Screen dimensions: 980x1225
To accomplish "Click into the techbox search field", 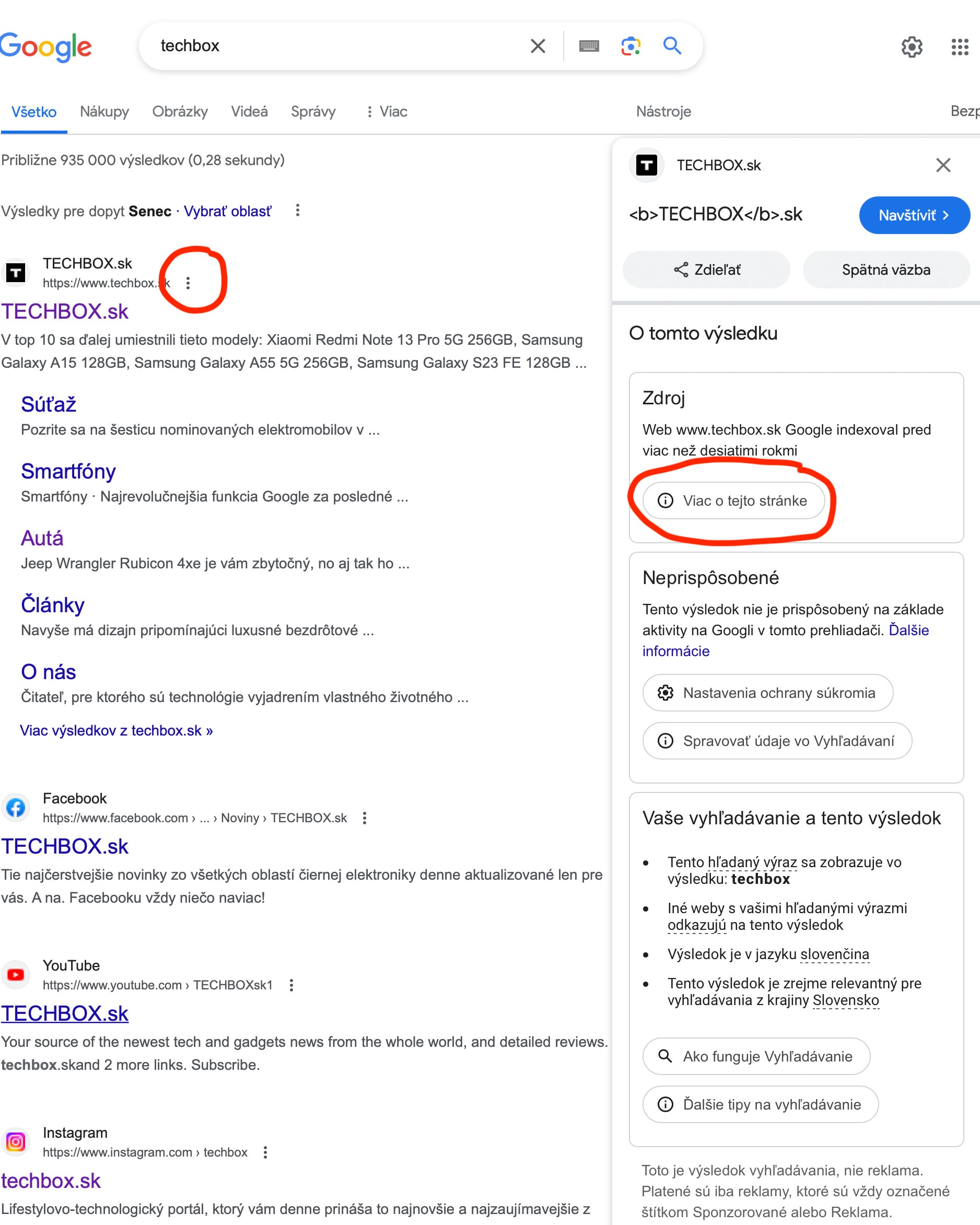I will point(335,46).
